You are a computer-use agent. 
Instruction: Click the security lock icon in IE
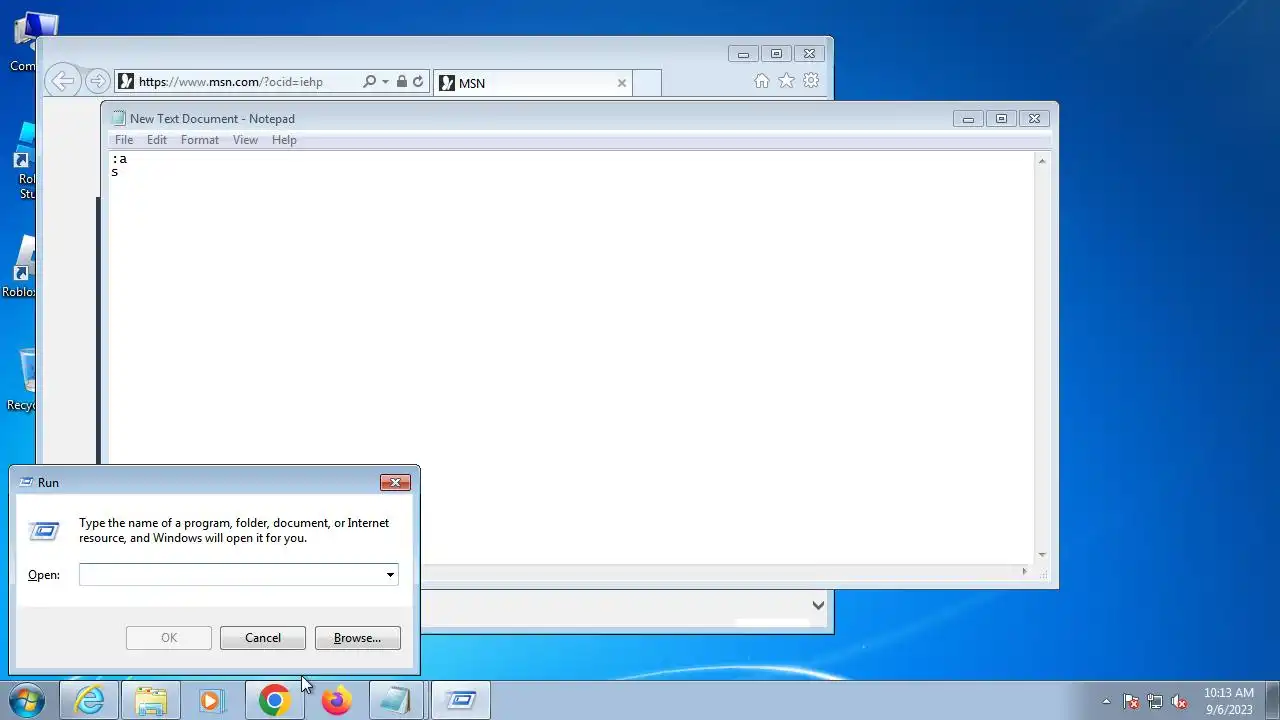[x=401, y=82]
